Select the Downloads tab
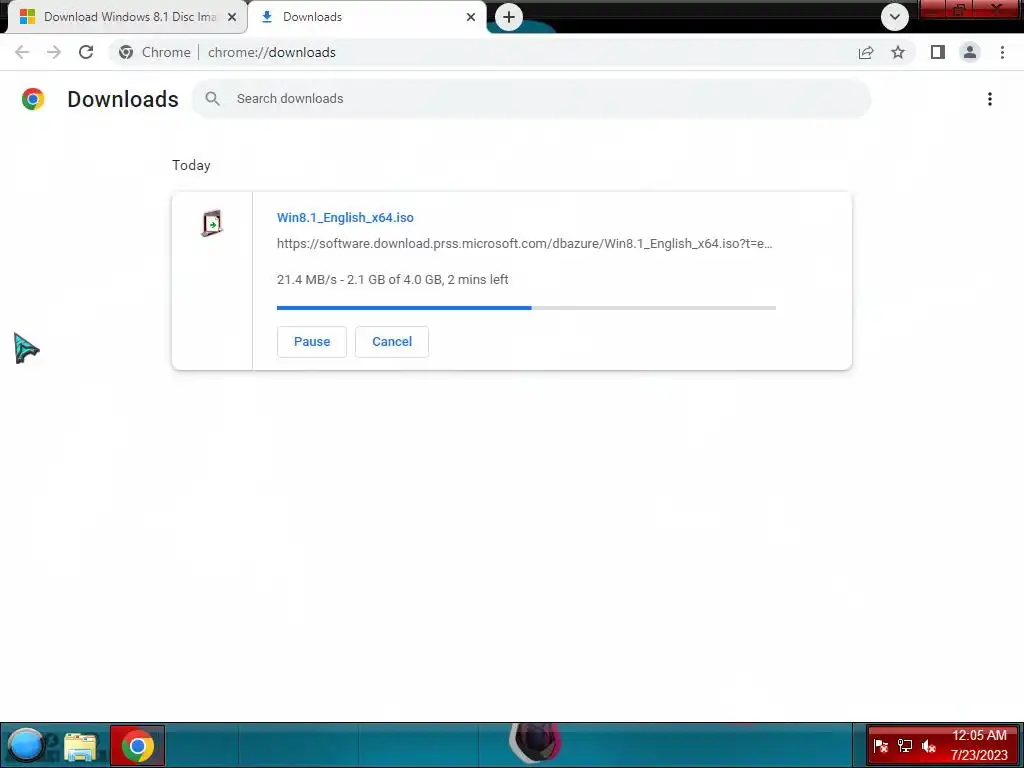Viewport: 1024px width, 768px height. coord(367,17)
